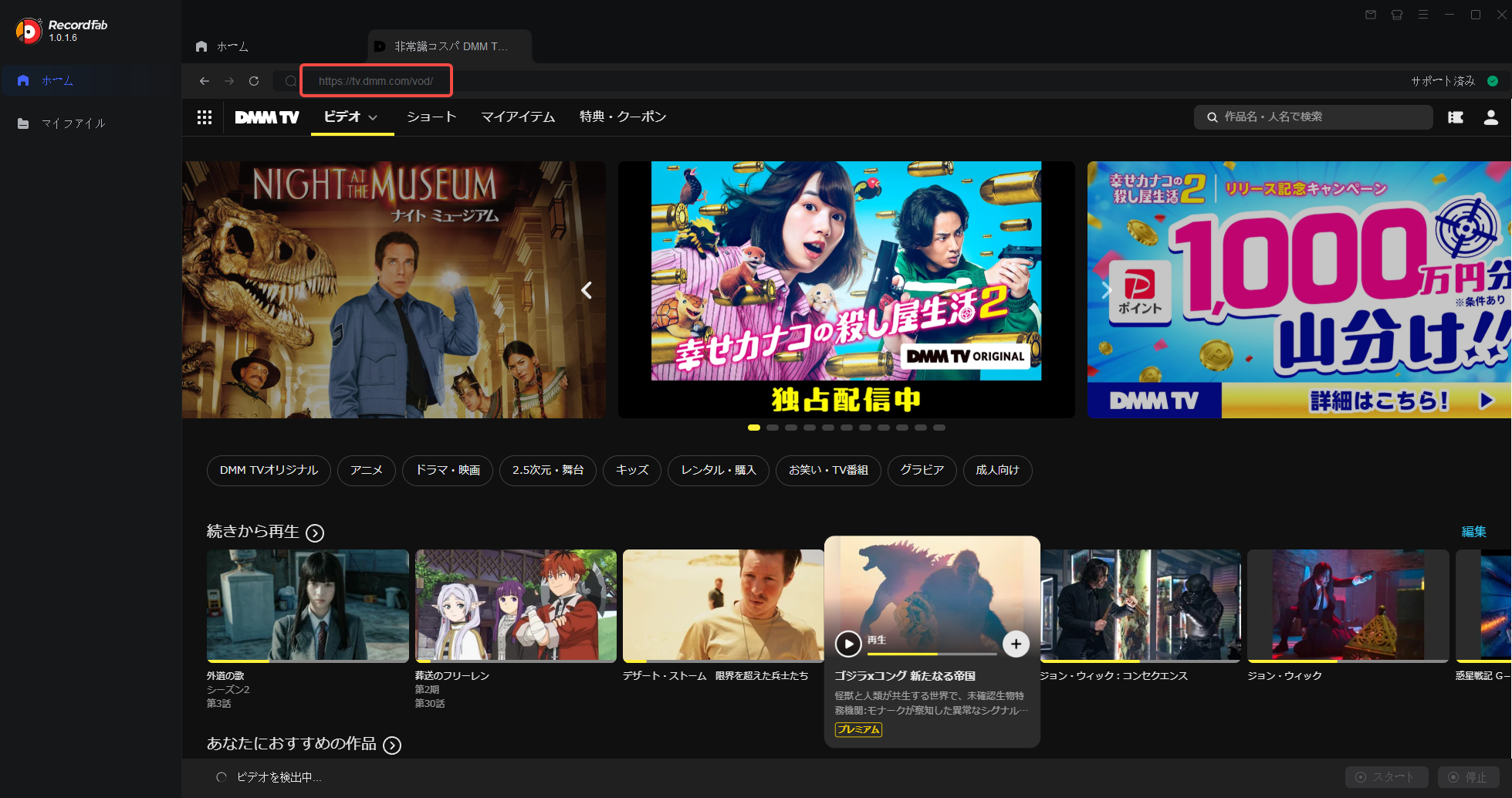Show next carousel slide with right chevron
1512x798 pixels.
click(1105, 290)
